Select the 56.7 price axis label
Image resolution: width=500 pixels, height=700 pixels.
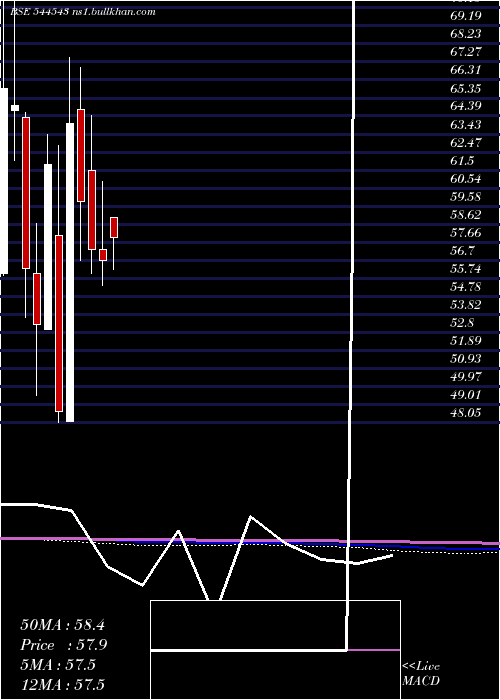[x=462, y=251]
